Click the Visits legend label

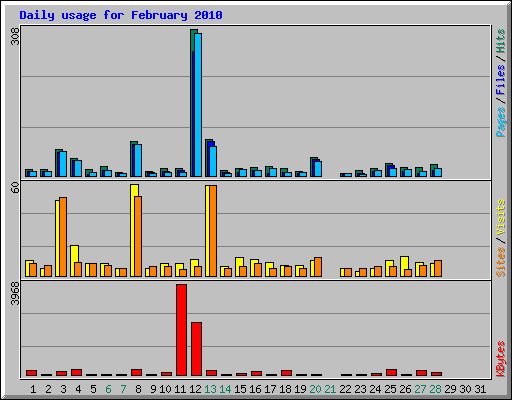500,217
